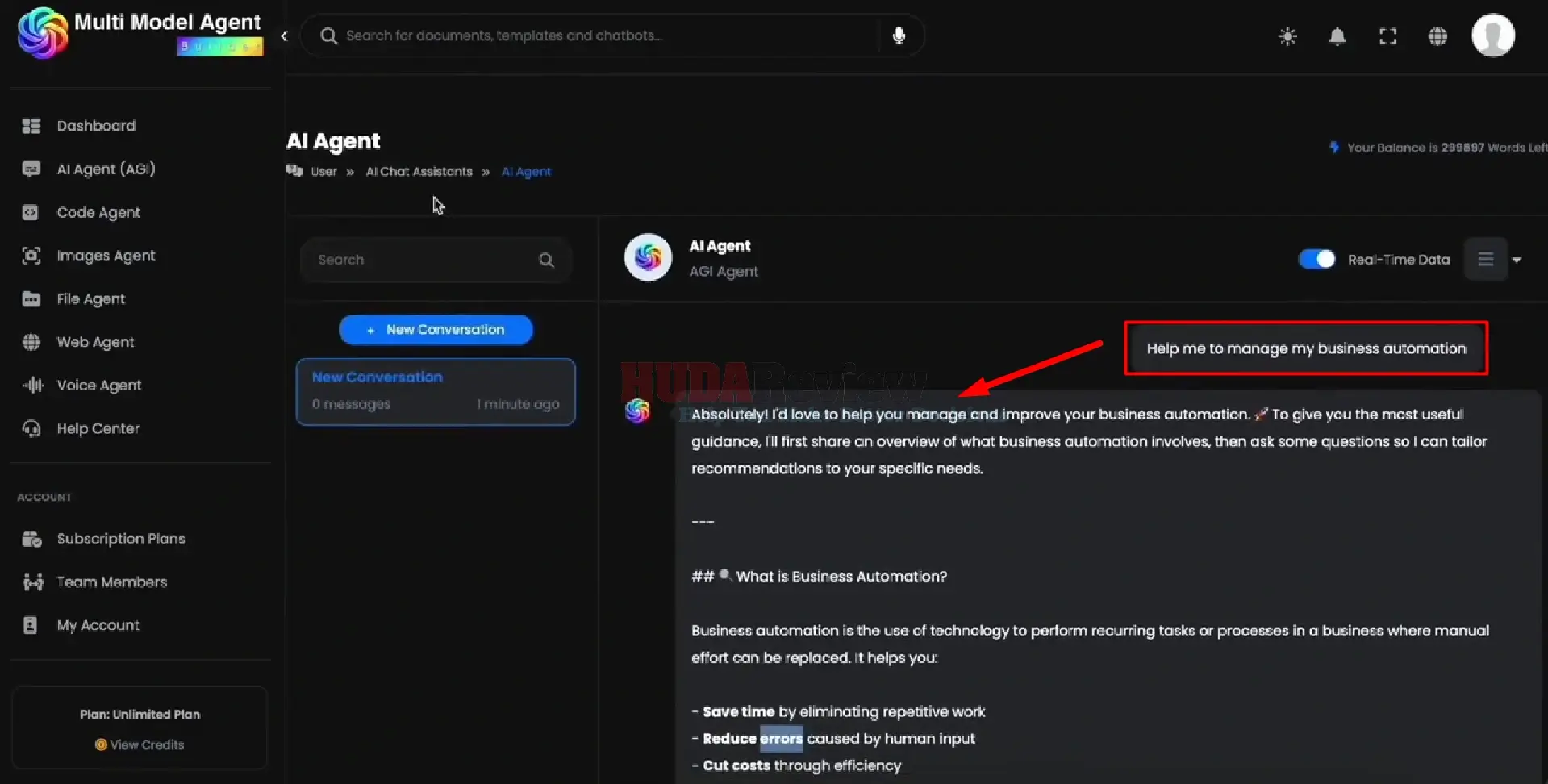Open Dashboard menu item
Image resolution: width=1548 pixels, height=784 pixels.
pos(96,126)
